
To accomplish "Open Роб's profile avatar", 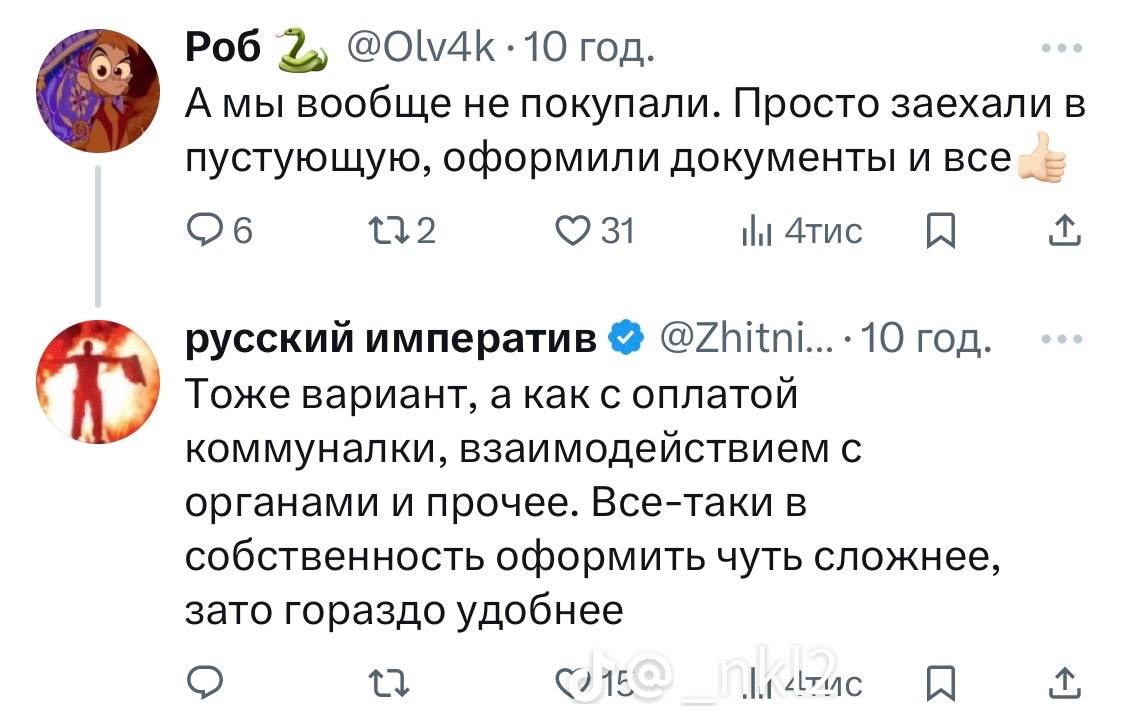I will (x=99, y=90).
